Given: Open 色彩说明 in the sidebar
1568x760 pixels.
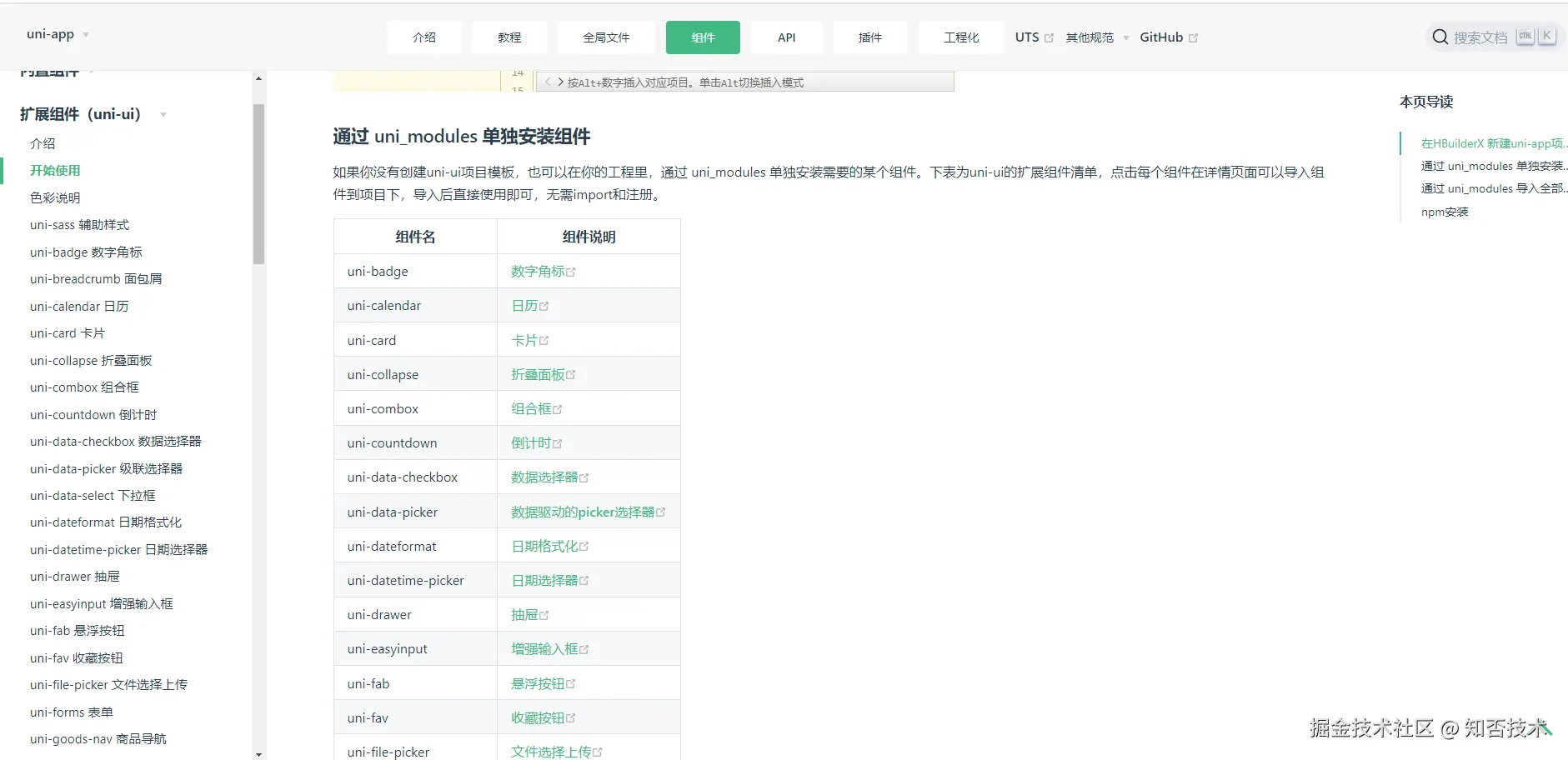Looking at the screenshot, I should click(55, 197).
